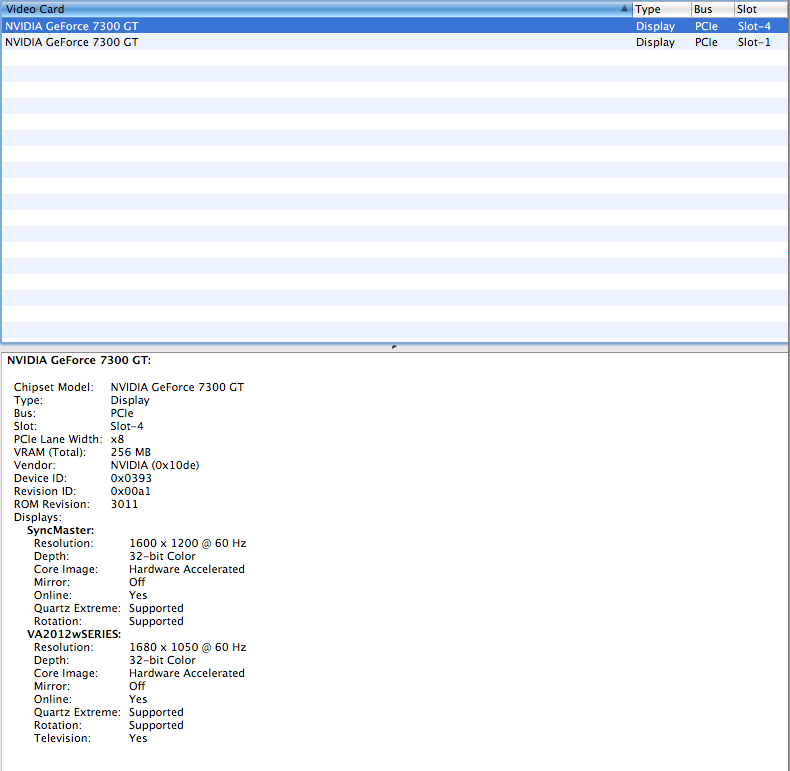Screen dimensions: 790x771
Task: Click the VRAM value 256 MB
Action: pyautogui.click(x=130, y=452)
